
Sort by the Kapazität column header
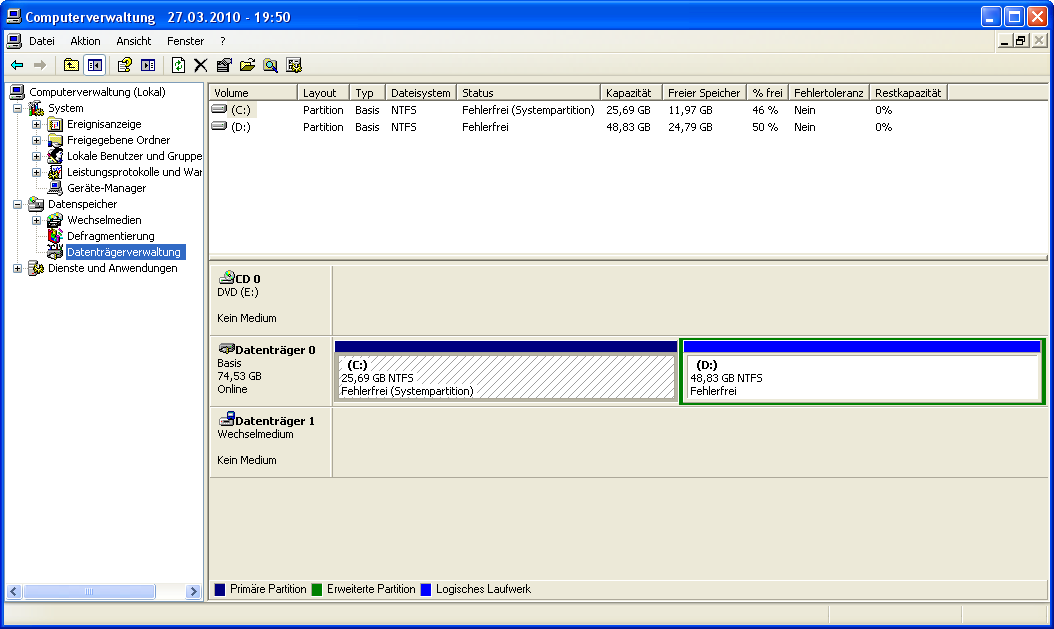[x=631, y=93]
